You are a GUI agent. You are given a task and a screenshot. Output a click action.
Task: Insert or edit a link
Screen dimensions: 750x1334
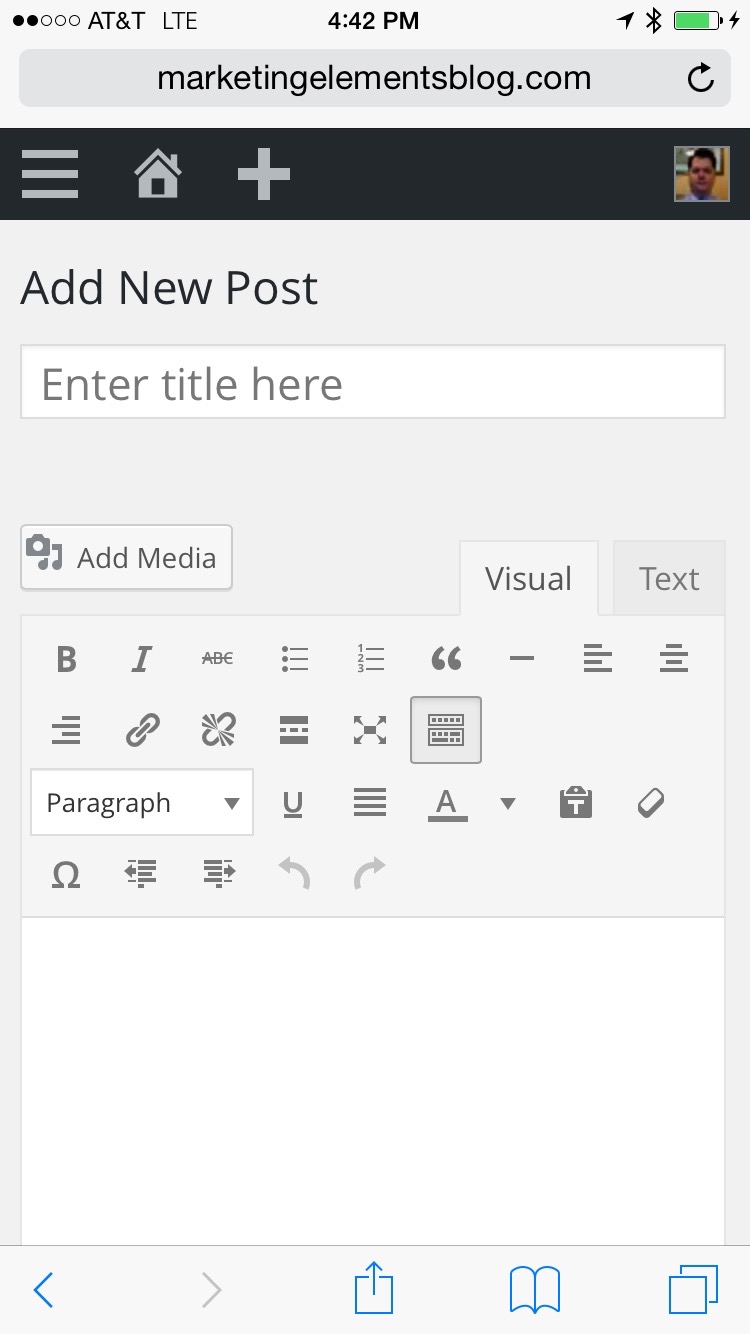(142, 731)
